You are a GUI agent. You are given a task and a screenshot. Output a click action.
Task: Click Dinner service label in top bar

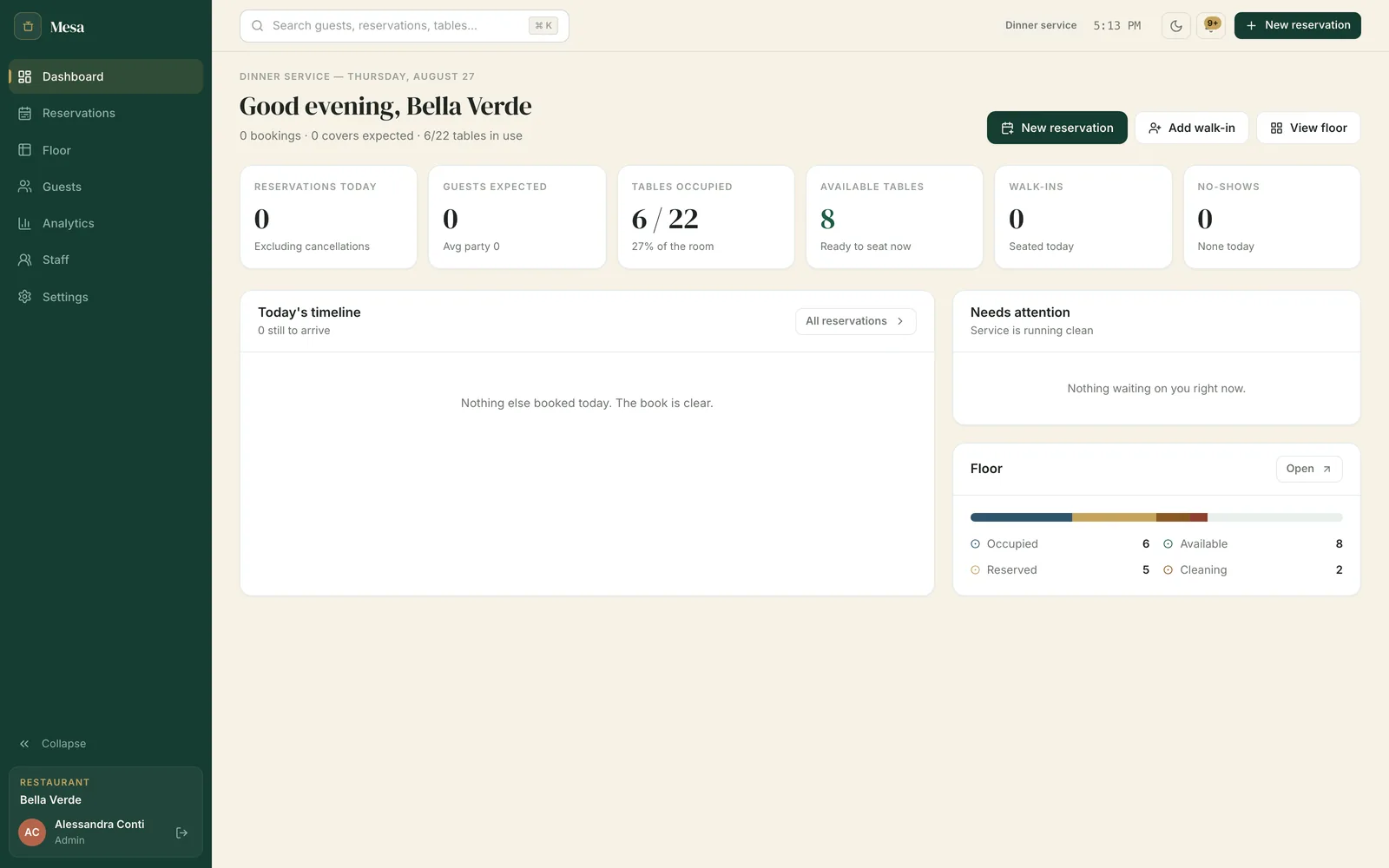(x=1041, y=26)
